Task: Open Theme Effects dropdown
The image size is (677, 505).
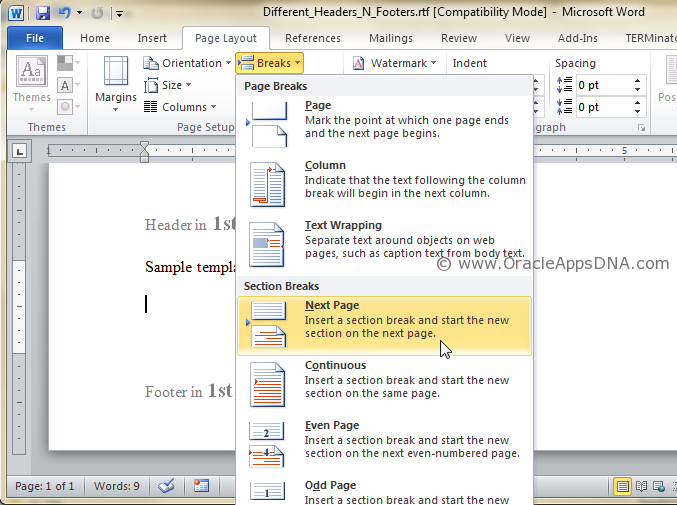Action: tap(69, 106)
